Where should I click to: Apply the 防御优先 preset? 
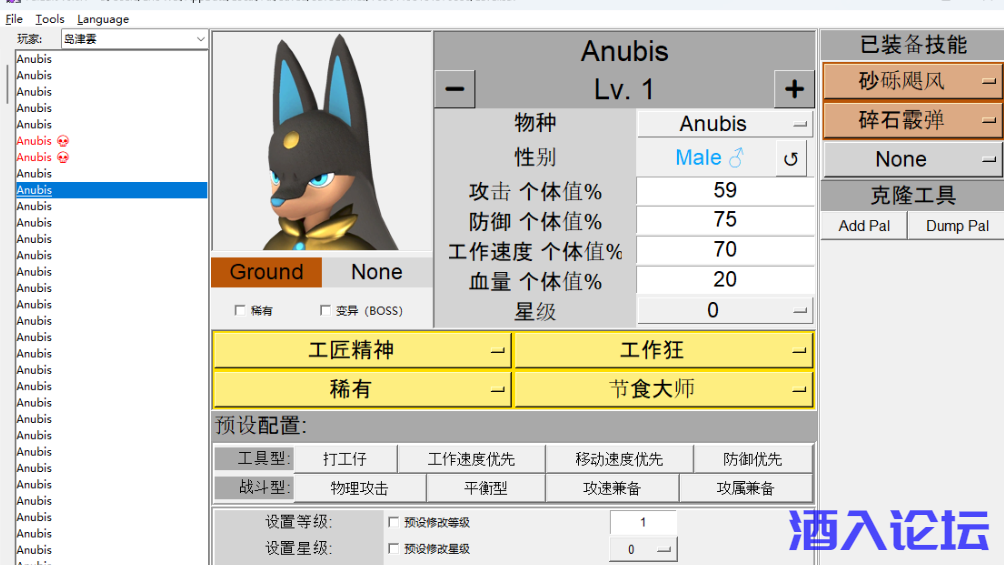[x=753, y=459]
